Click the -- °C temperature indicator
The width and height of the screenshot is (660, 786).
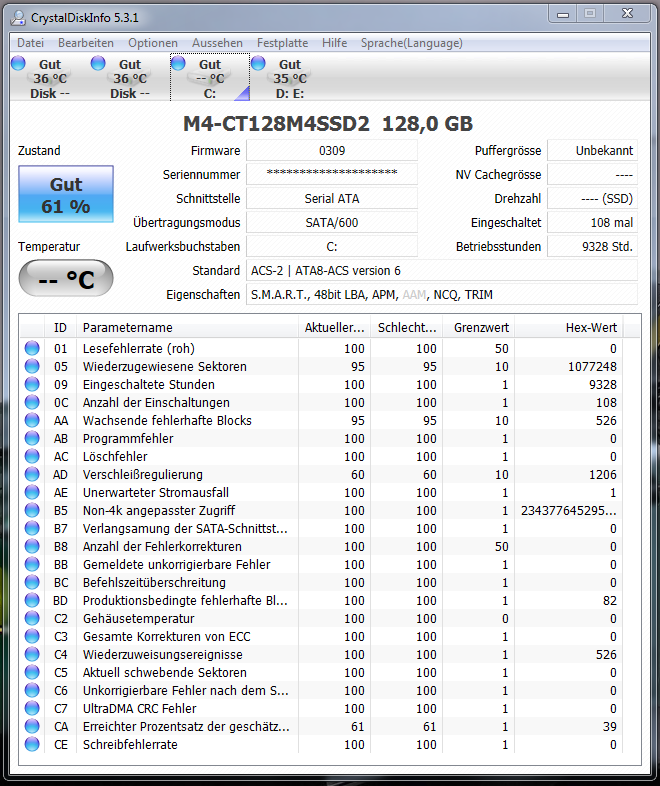(66, 278)
